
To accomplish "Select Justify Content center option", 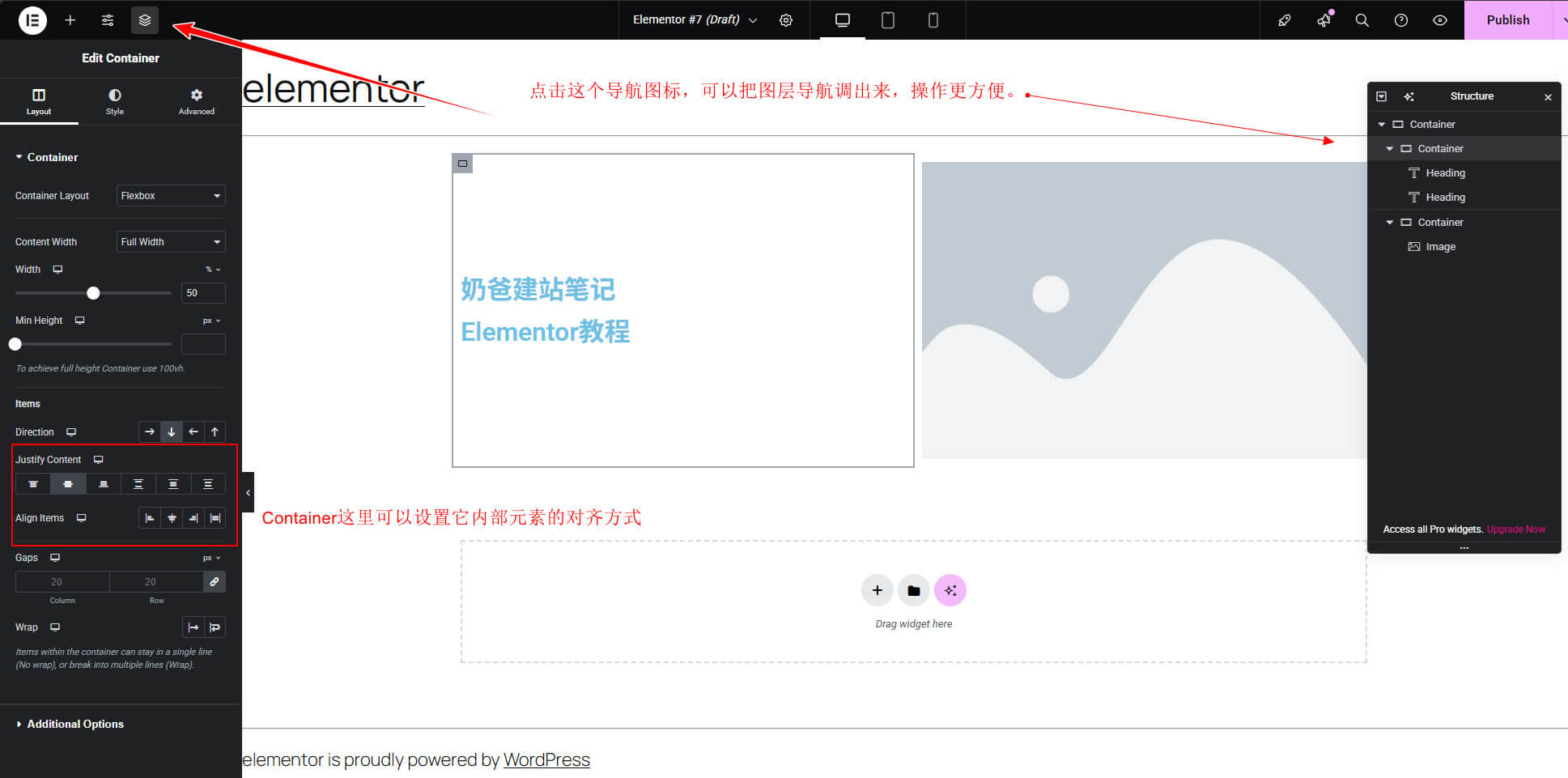I will pos(68,484).
